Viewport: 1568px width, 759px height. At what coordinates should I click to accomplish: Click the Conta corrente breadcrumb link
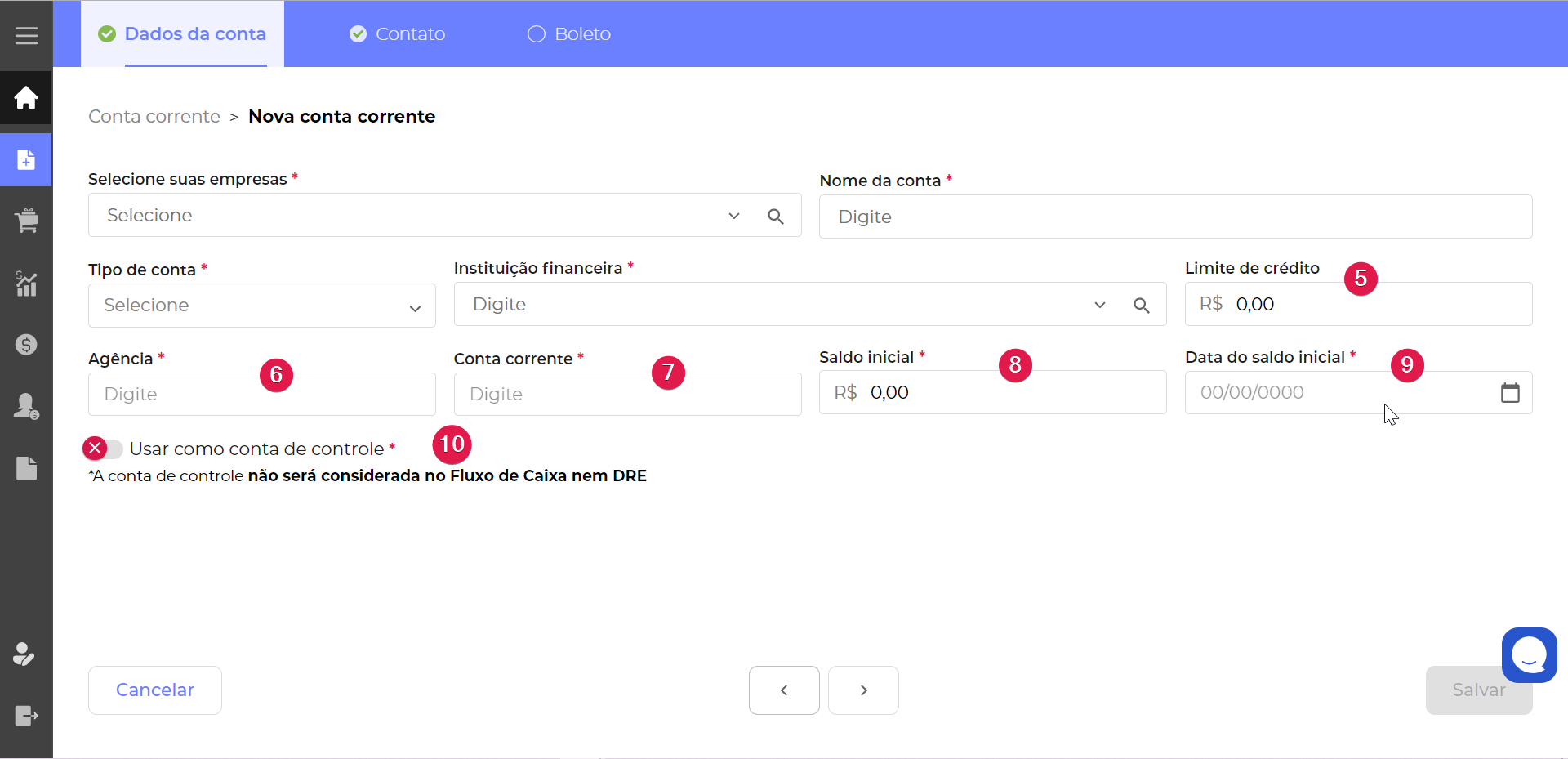154,117
